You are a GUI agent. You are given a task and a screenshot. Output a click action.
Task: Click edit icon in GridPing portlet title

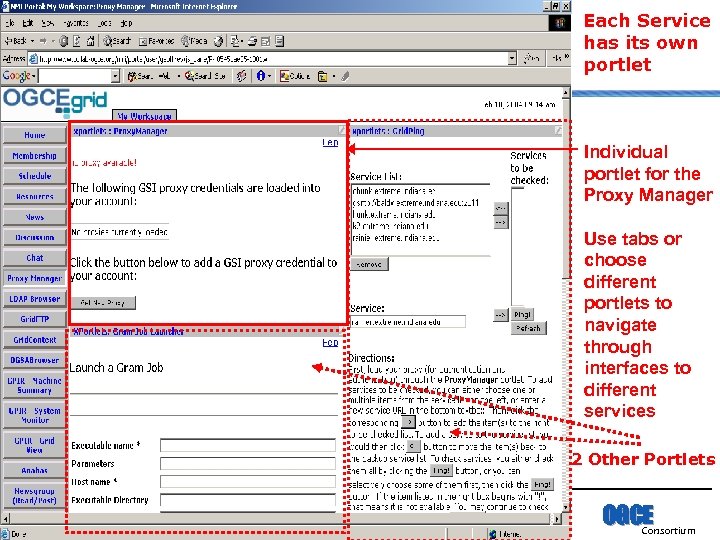tap(558, 130)
